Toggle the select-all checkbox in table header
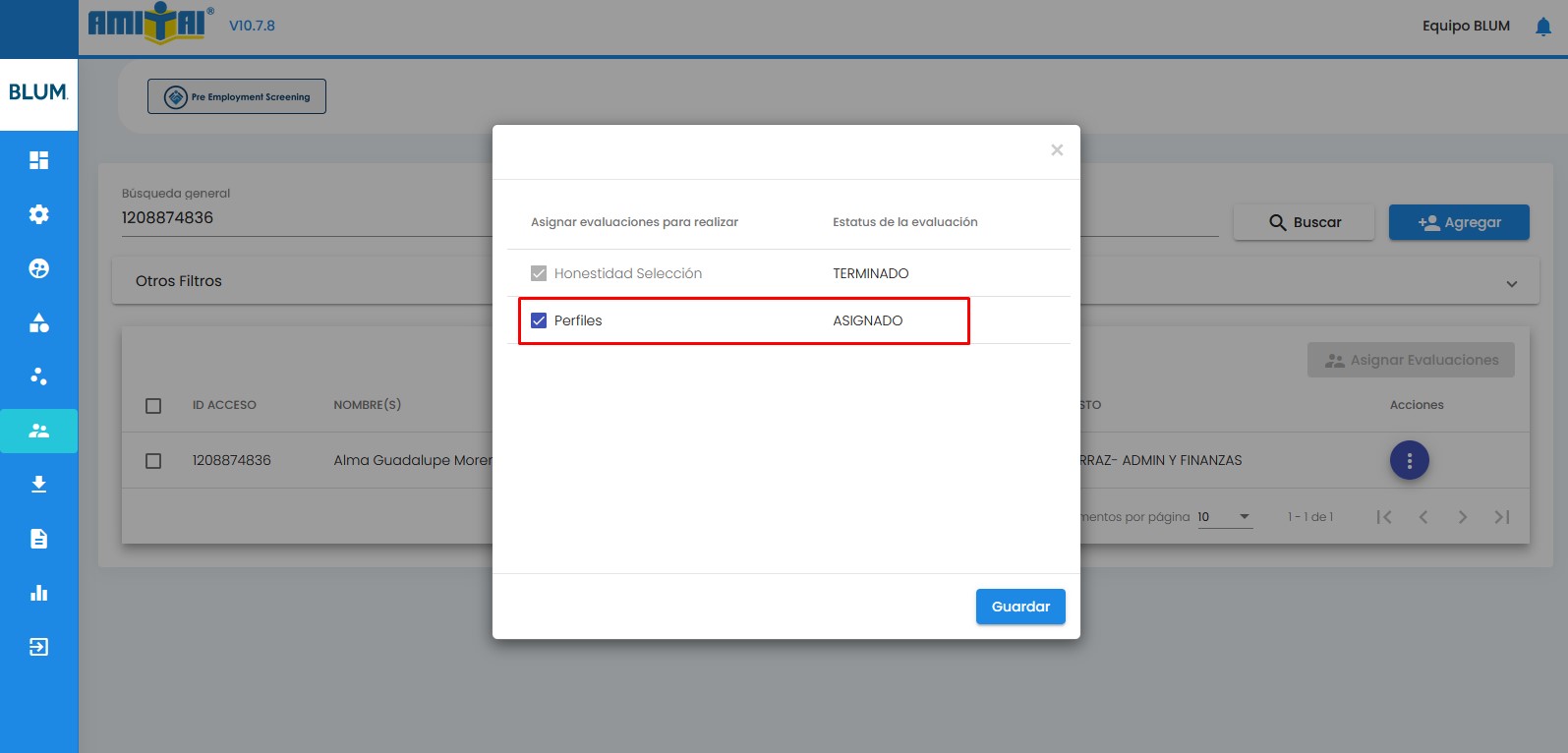This screenshot has width=1568, height=753. pyautogui.click(x=153, y=406)
